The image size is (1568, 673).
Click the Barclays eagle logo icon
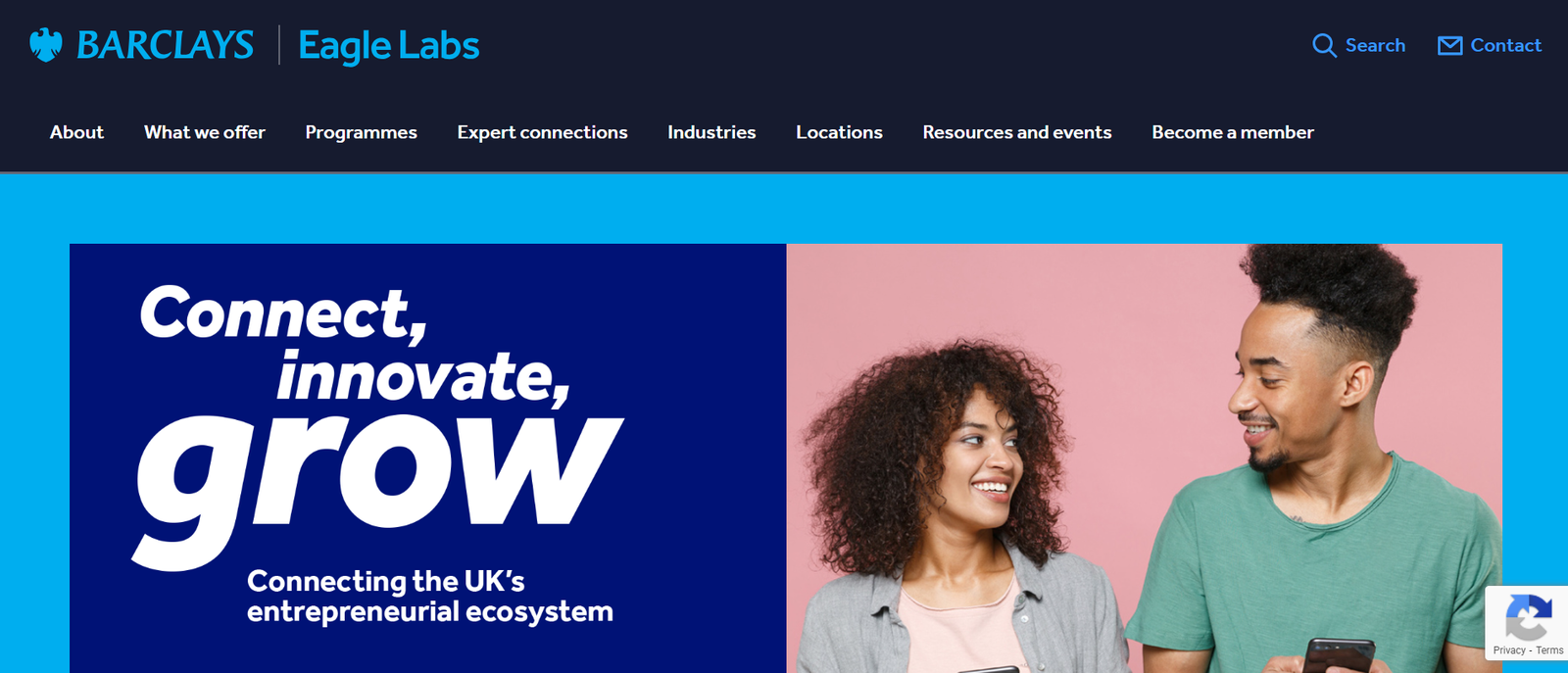coord(46,45)
